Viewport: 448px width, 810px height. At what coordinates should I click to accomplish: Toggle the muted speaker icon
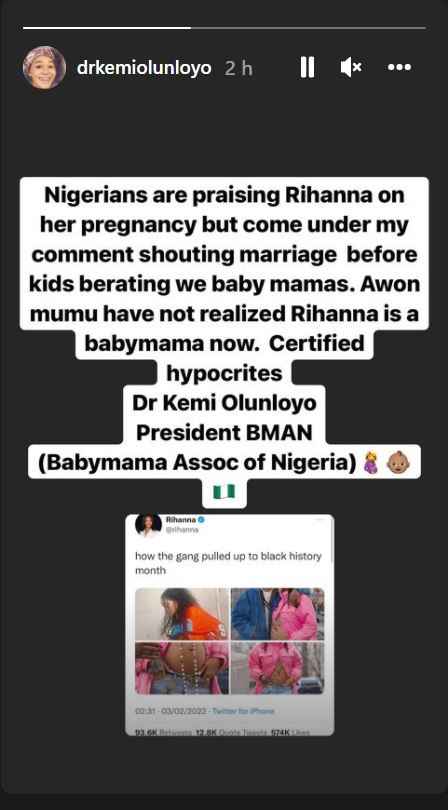click(351, 67)
